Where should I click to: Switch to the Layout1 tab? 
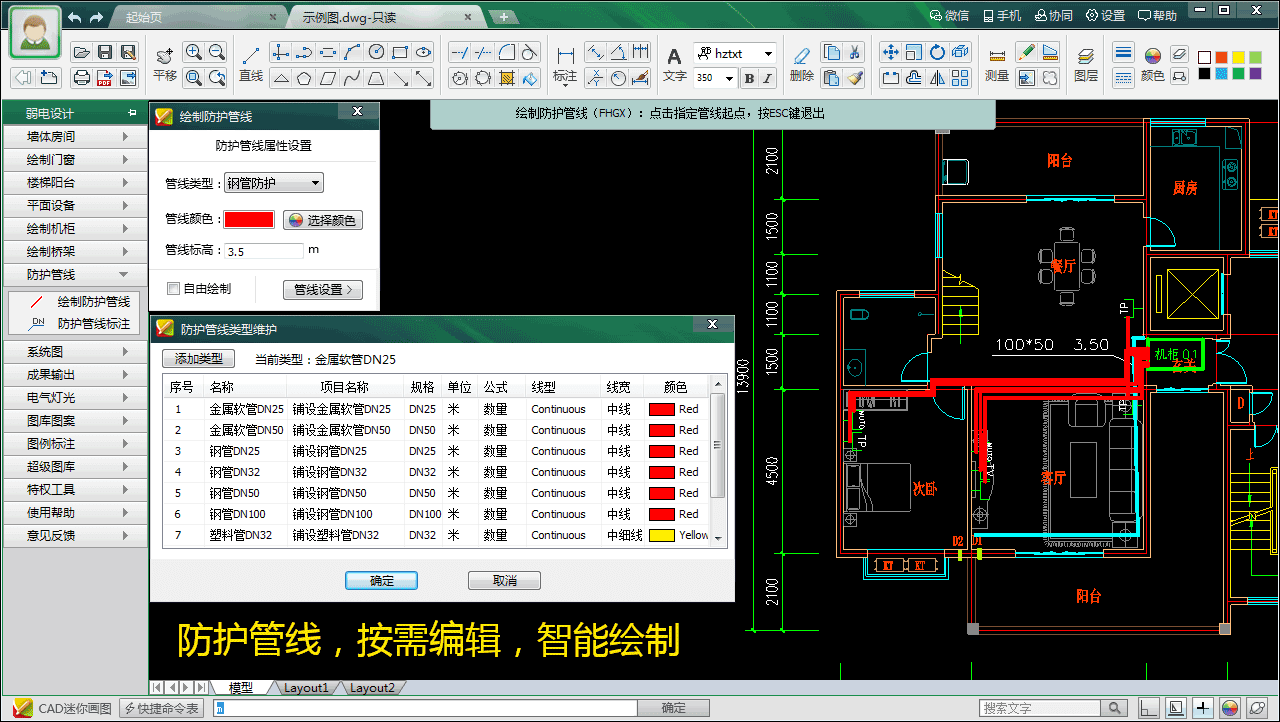click(x=305, y=688)
